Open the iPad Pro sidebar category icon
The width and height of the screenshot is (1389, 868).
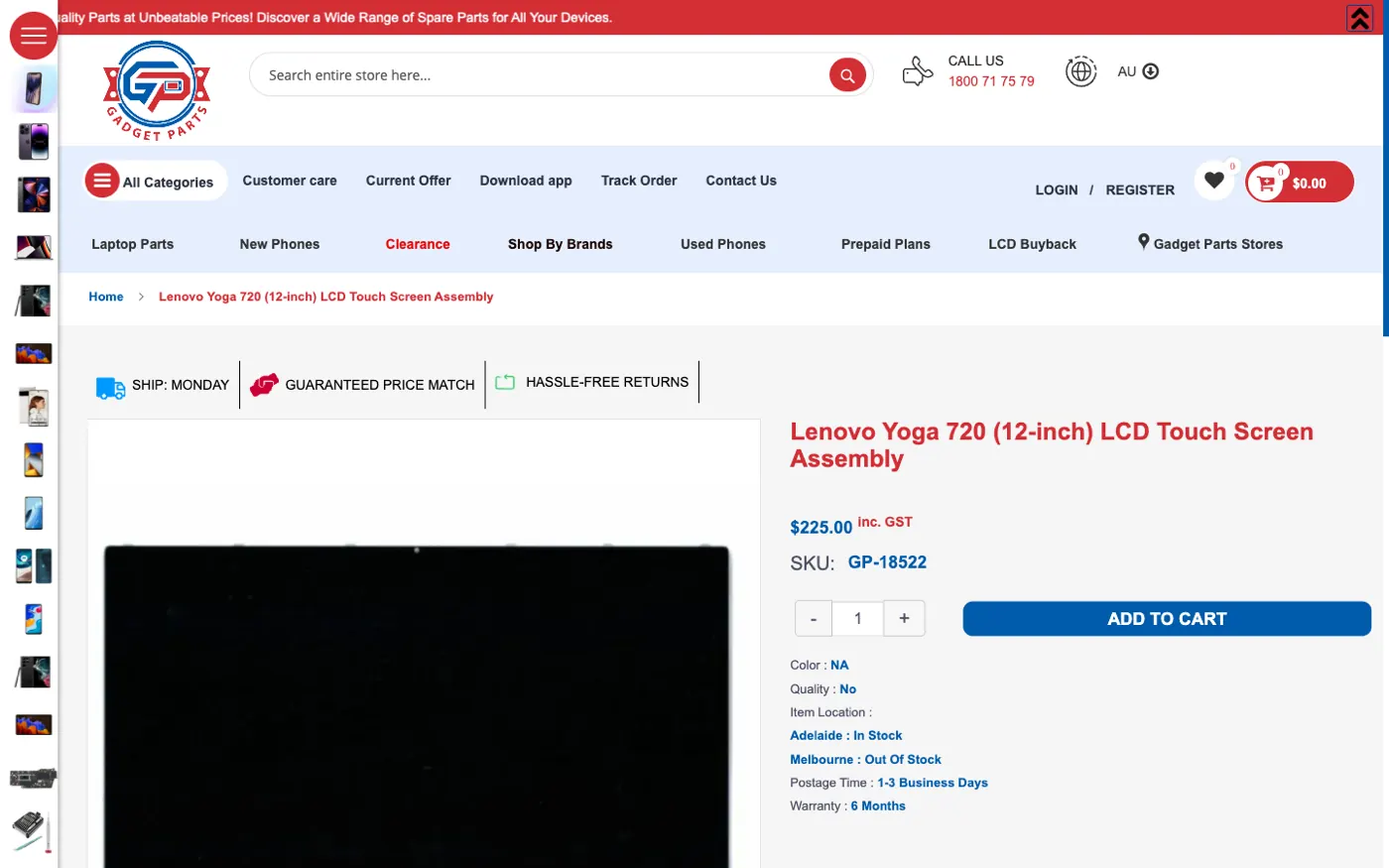pos(34,194)
